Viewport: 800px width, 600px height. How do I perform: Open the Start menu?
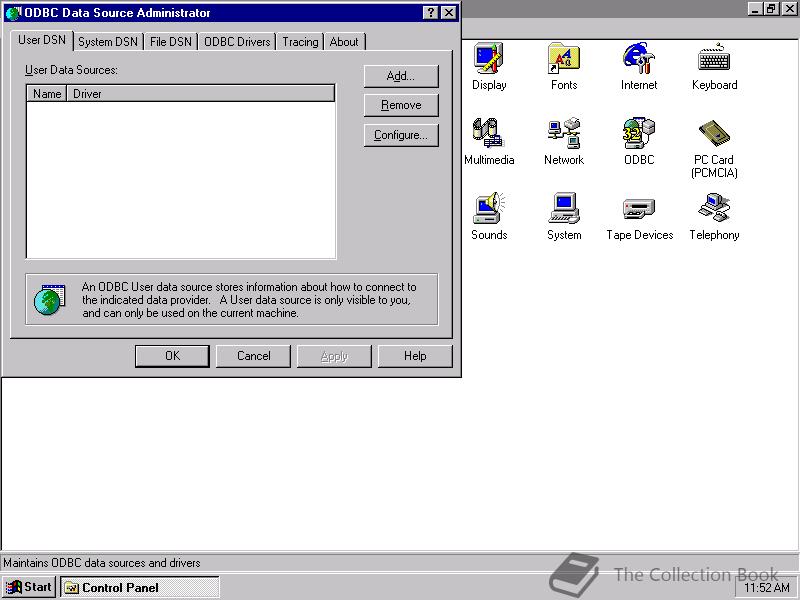(30, 587)
